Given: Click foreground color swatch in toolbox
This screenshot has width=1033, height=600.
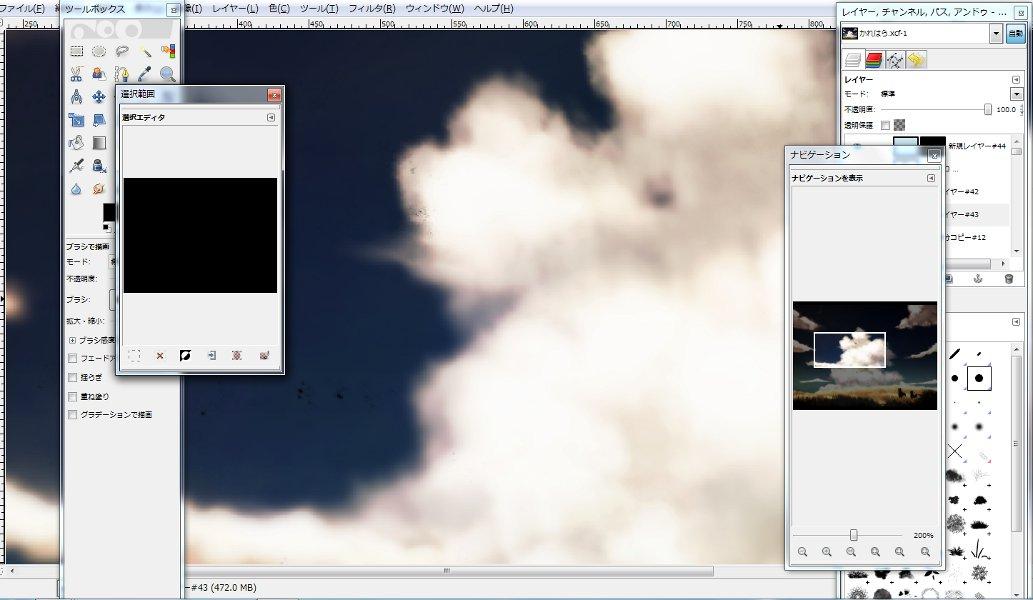Looking at the screenshot, I should coord(109,212).
